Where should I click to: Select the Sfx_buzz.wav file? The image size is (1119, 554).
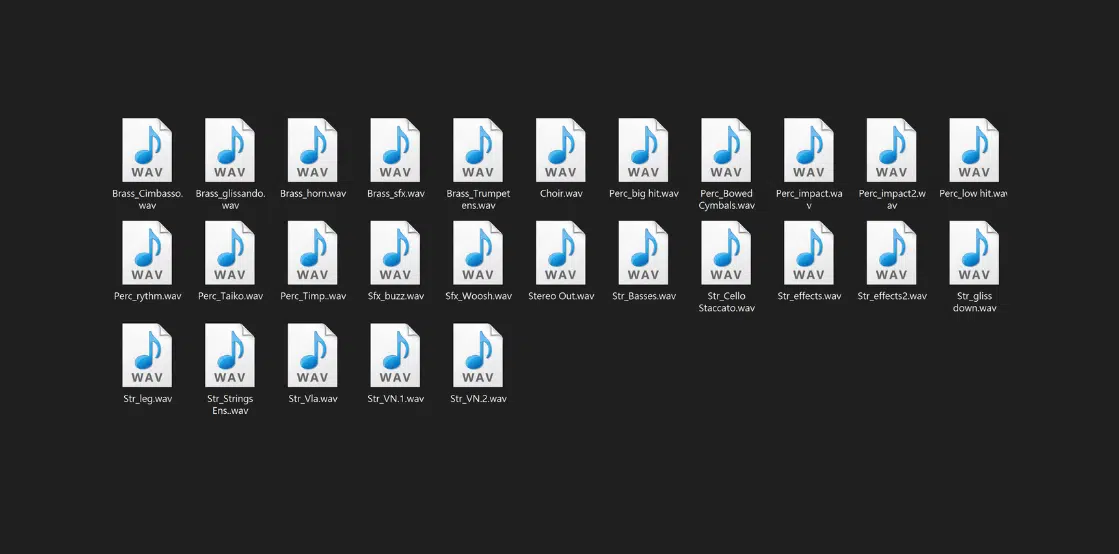point(395,253)
